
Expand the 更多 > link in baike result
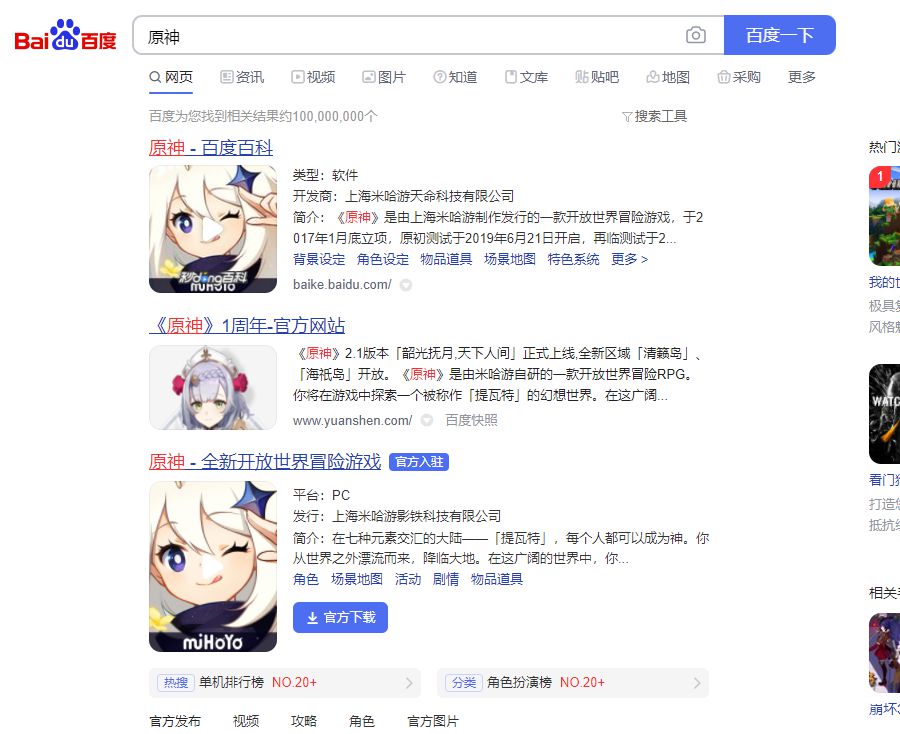coord(629,259)
